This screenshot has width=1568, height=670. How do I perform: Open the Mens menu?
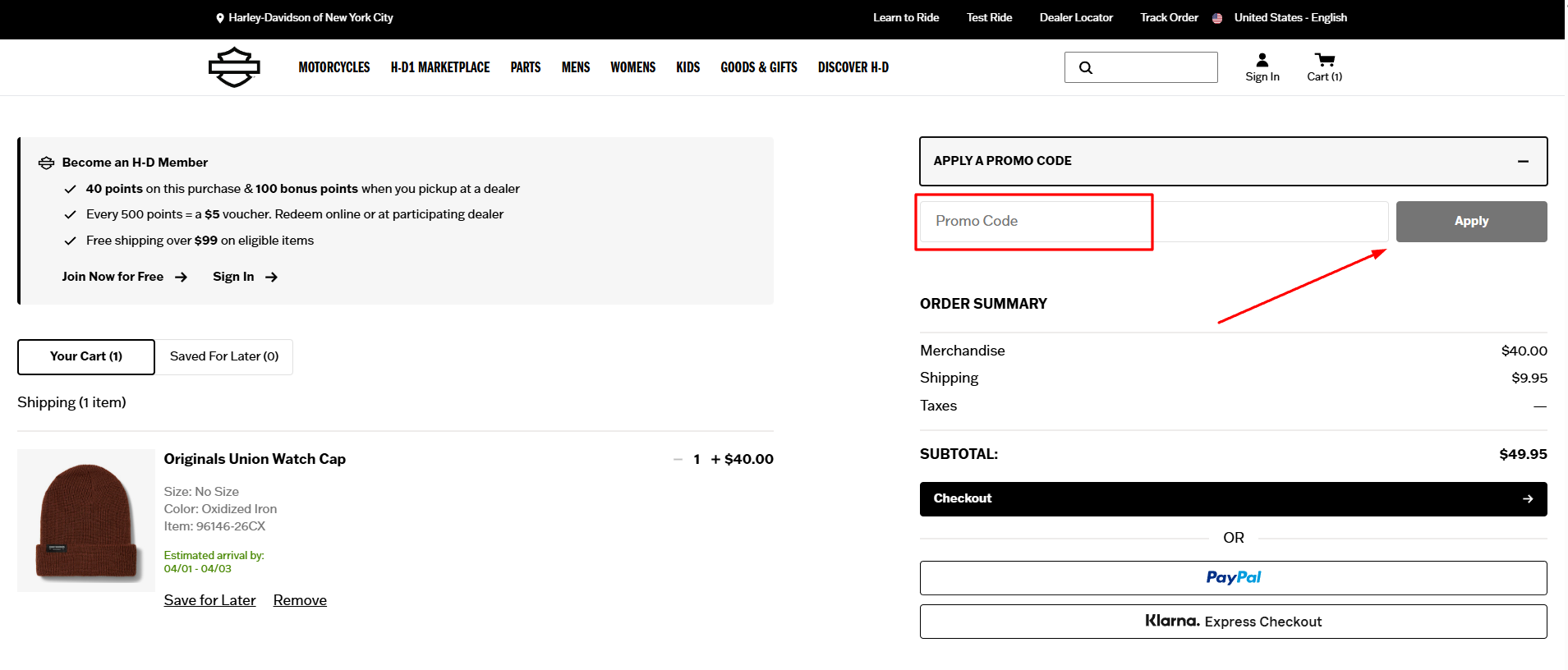coord(576,67)
